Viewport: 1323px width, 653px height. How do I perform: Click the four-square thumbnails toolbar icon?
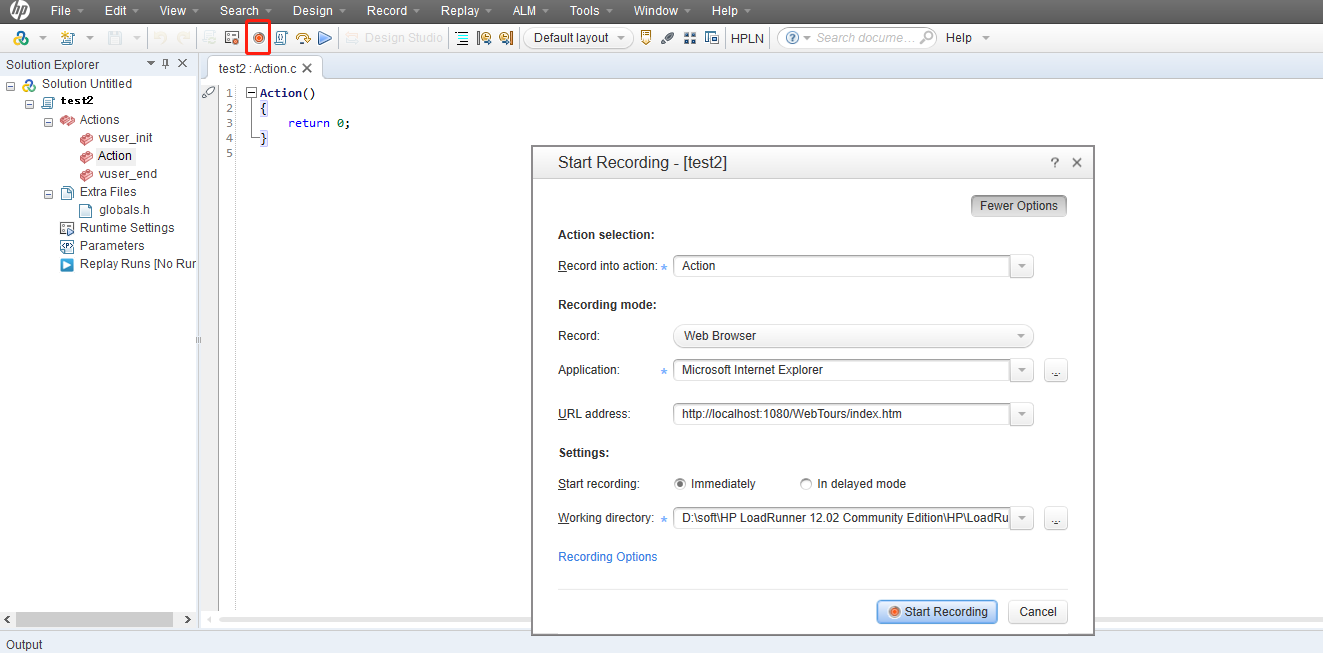click(690, 38)
